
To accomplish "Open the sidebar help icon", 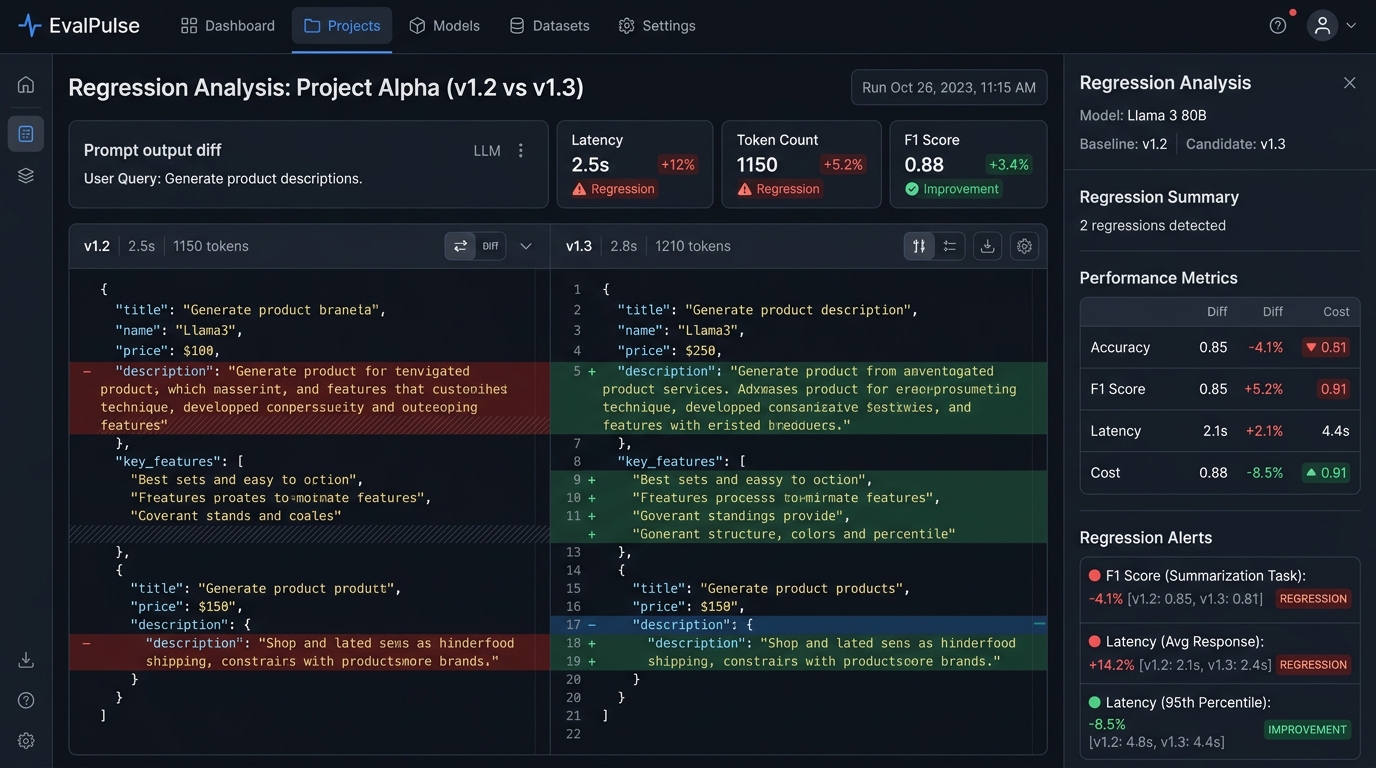I will 26,700.
